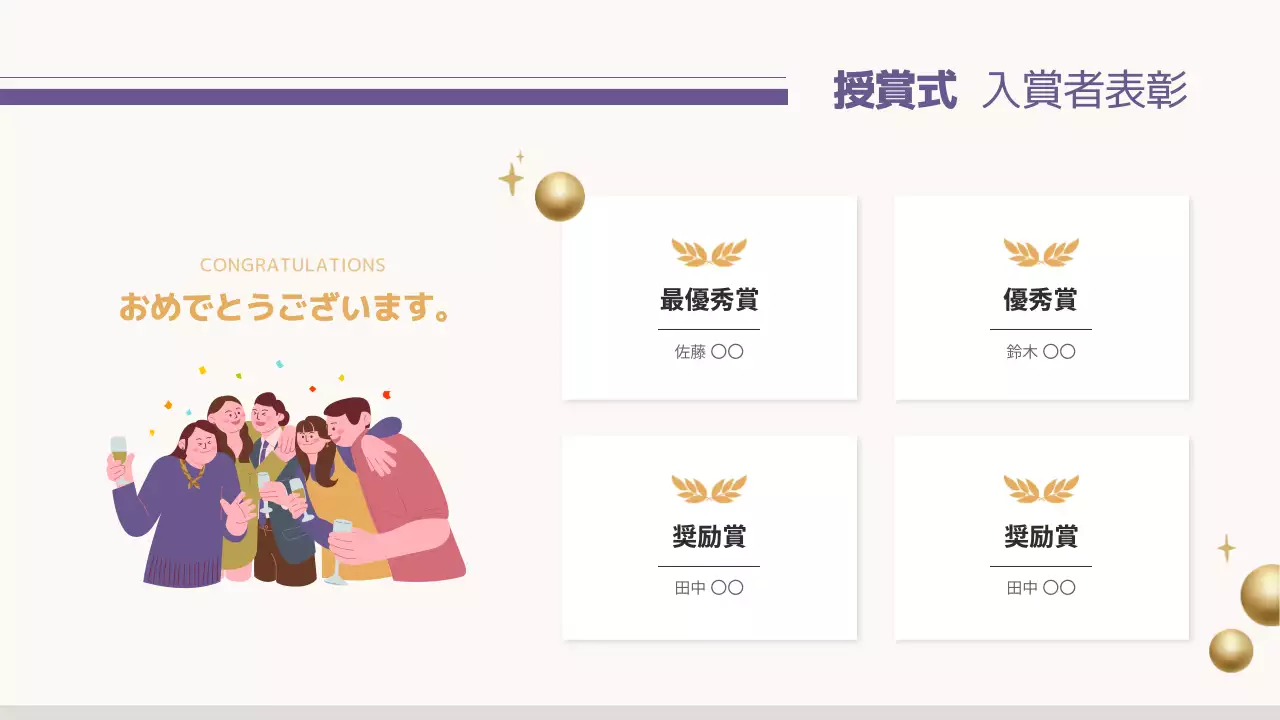Select 田中 〇〇 in the bottom-left card
Viewport: 1280px width, 720px height.
[x=709, y=588]
